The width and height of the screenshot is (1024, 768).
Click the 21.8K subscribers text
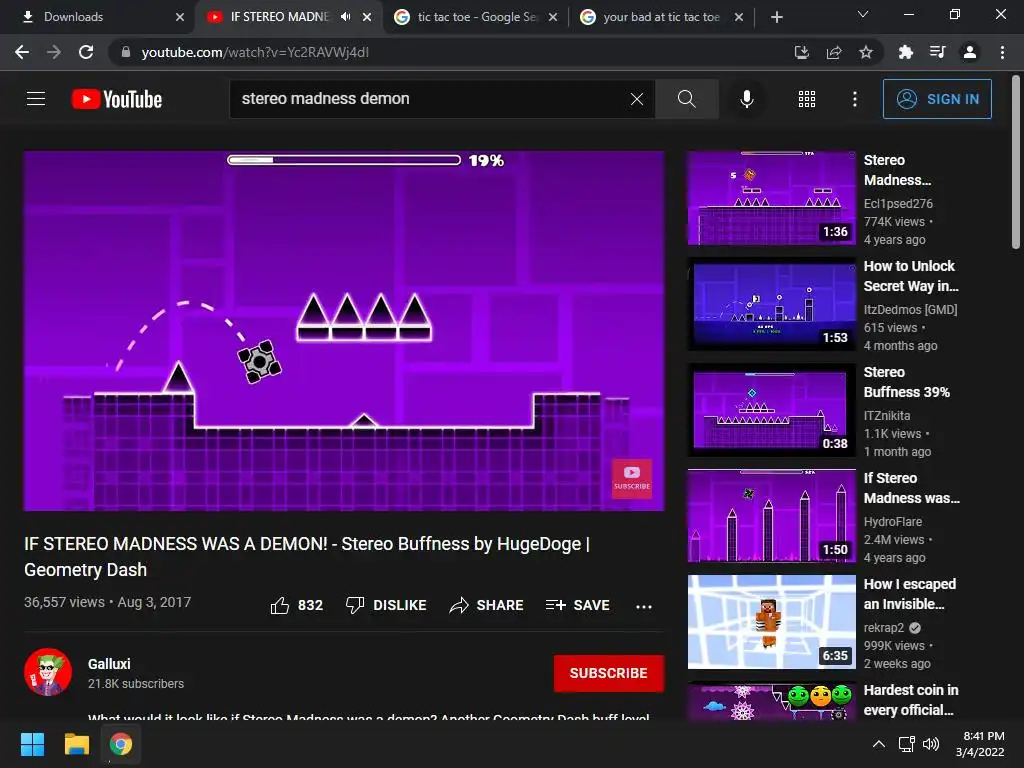point(136,684)
